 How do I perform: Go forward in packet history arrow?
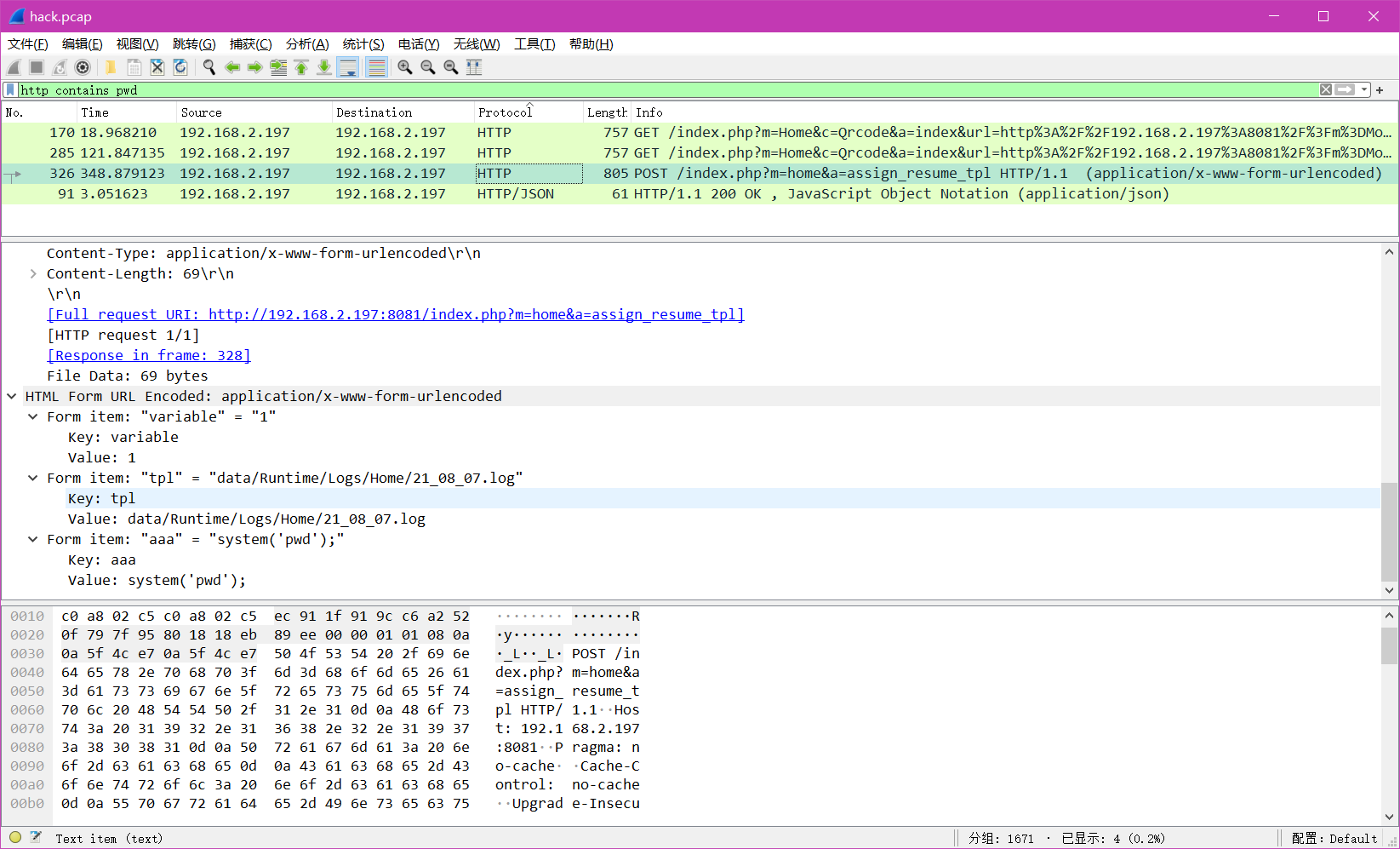point(254,67)
